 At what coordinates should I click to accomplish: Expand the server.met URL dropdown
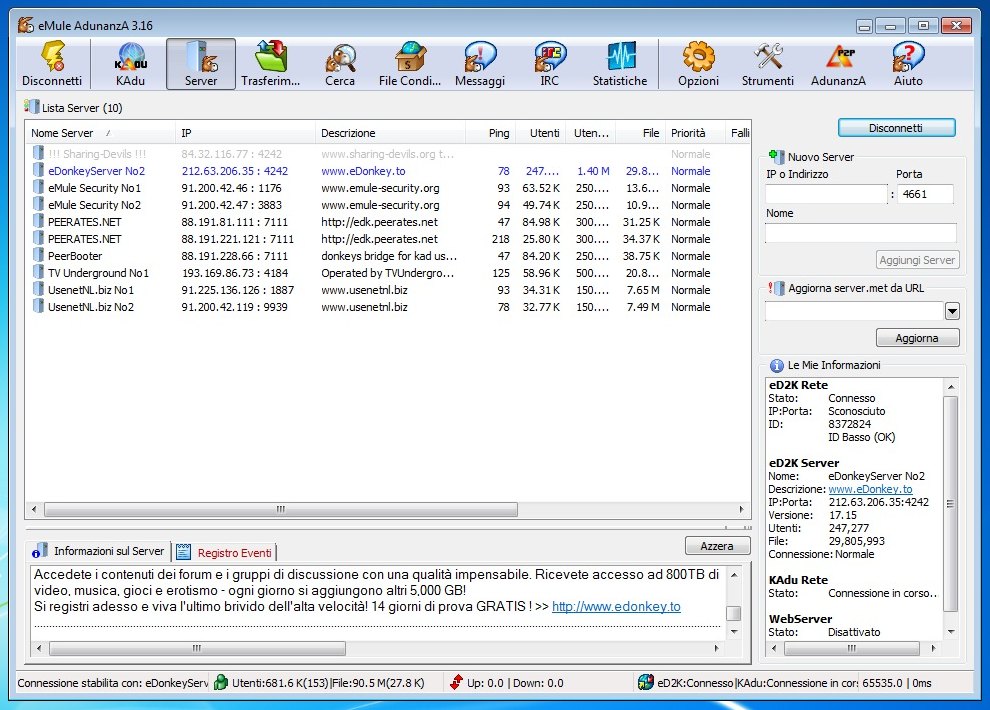coord(951,312)
